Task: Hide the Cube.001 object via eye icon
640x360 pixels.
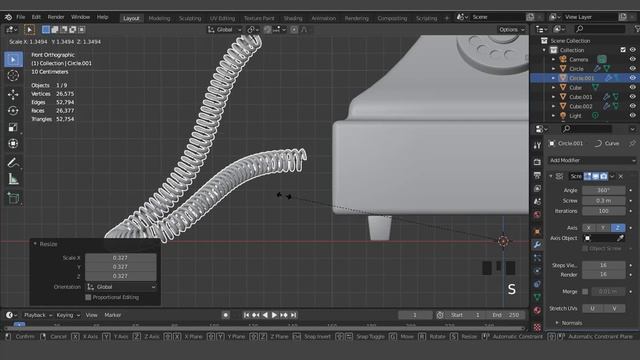Action: click(x=633, y=97)
